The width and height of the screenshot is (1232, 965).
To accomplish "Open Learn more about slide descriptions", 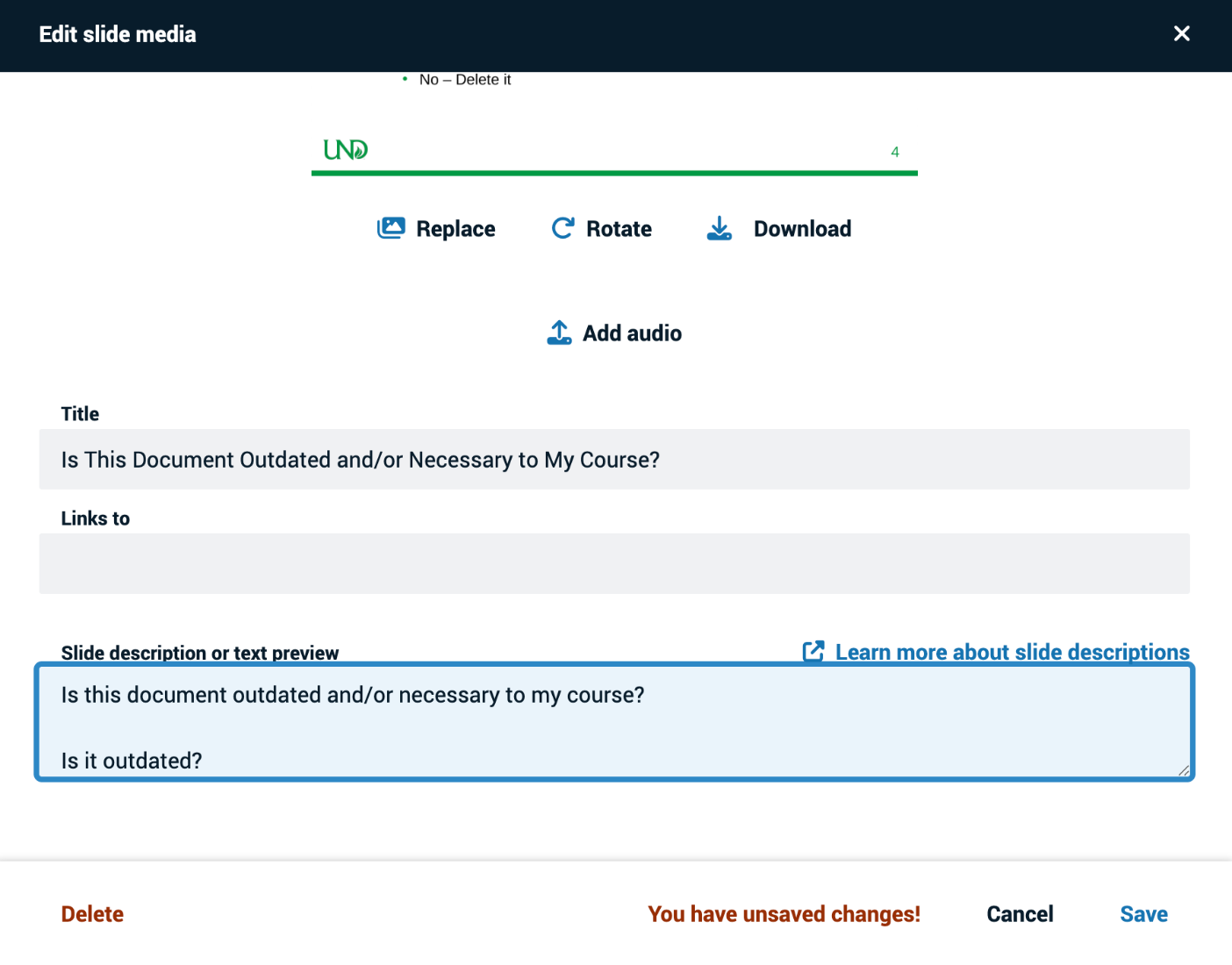I will [1012, 652].
